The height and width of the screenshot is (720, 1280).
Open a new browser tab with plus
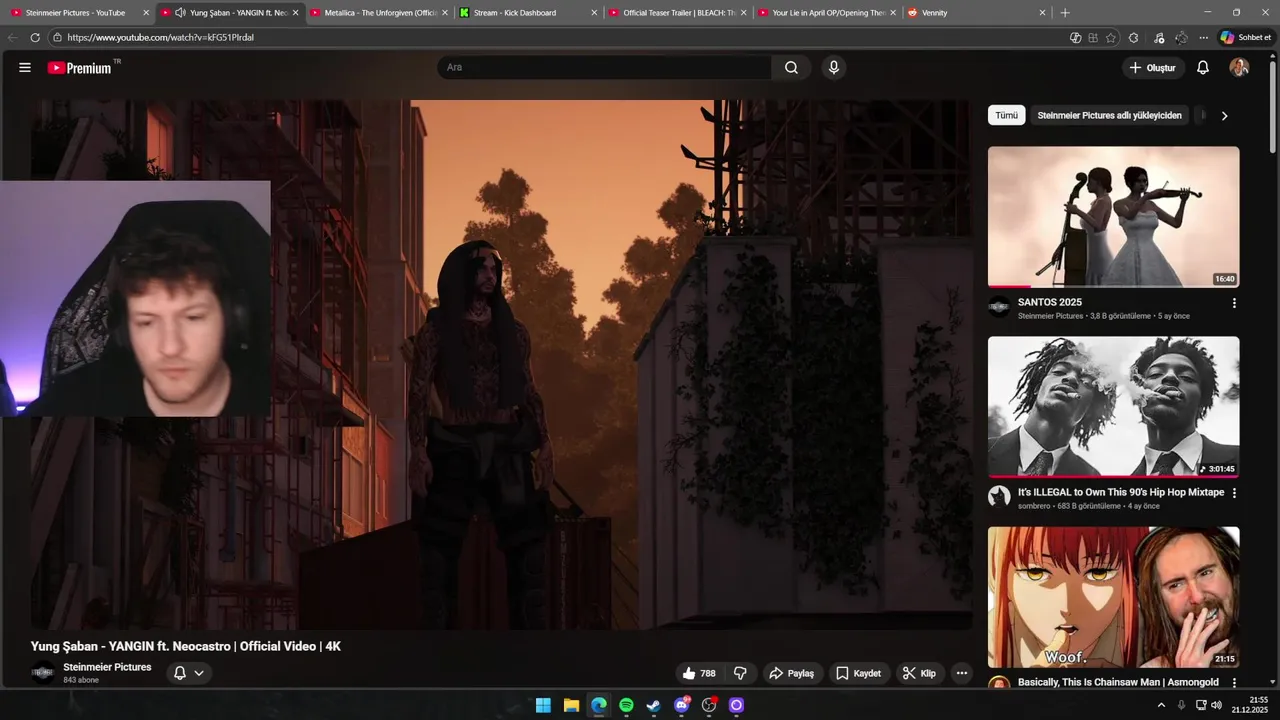[x=1065, y=13]
